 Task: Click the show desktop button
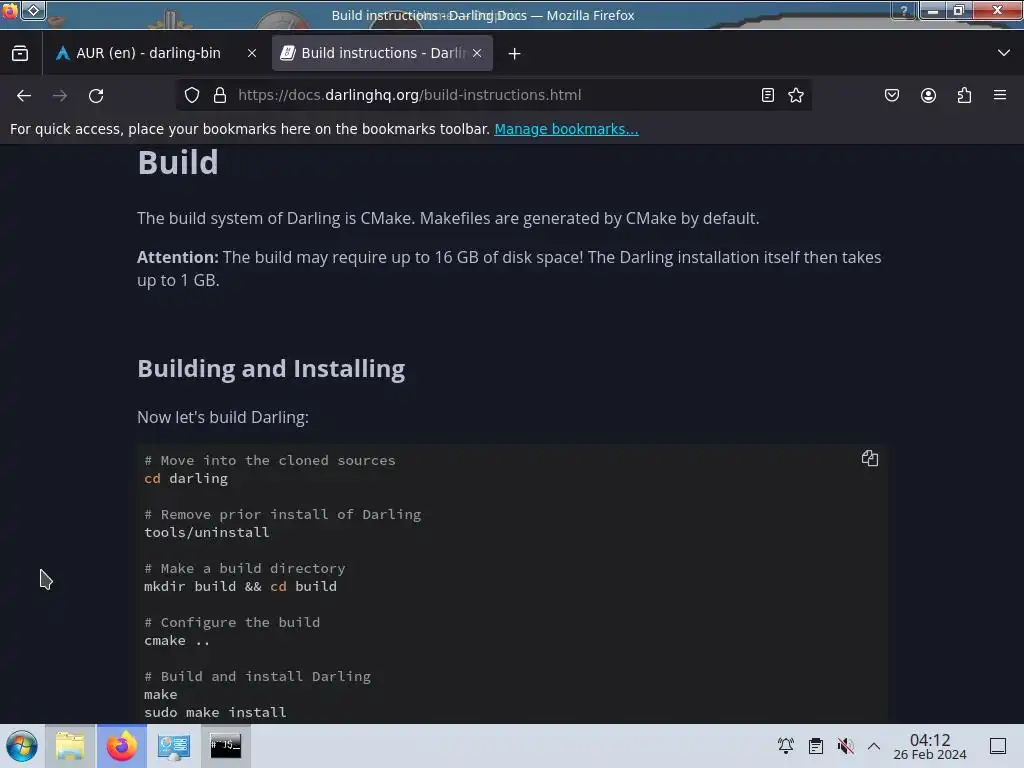click(x=998, y=746)
